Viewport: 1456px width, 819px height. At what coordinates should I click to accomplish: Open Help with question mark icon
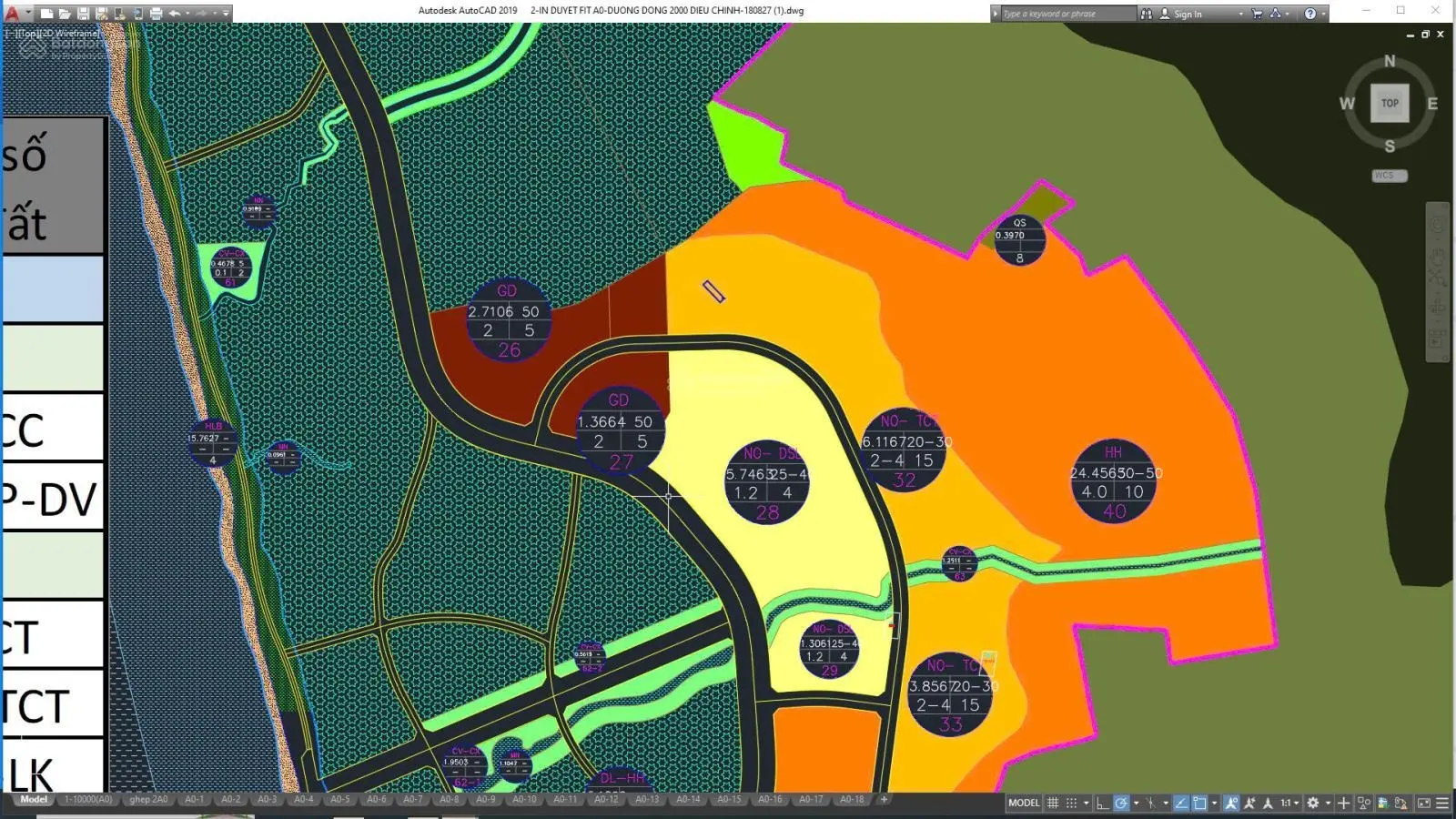(1309, 14)
